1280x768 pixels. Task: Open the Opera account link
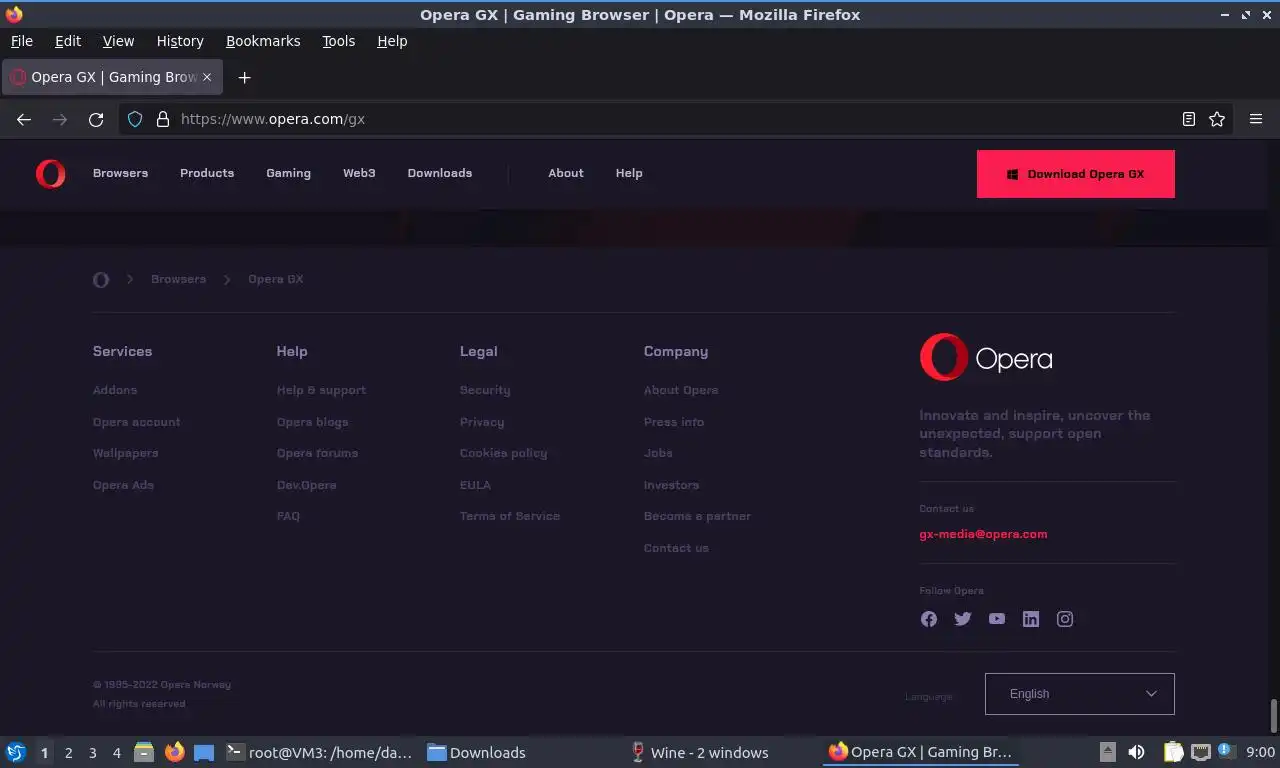pos(137,422)
